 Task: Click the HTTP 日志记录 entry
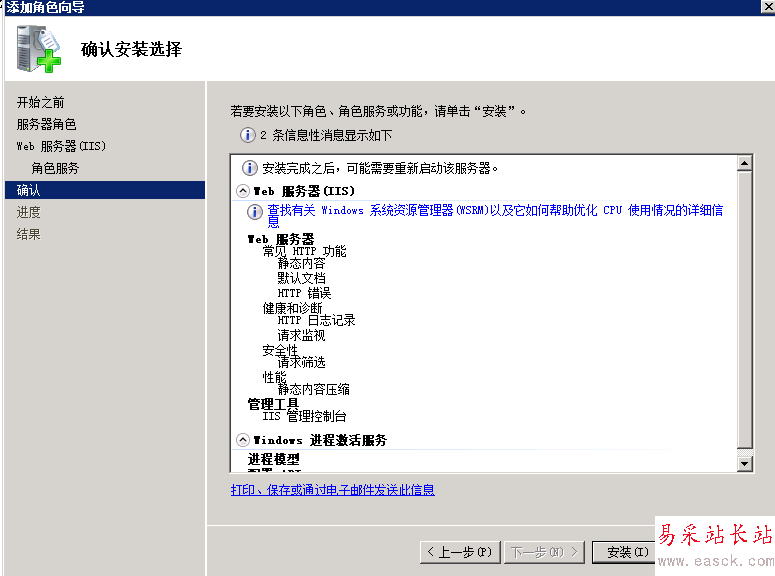[x=316, y=320]
